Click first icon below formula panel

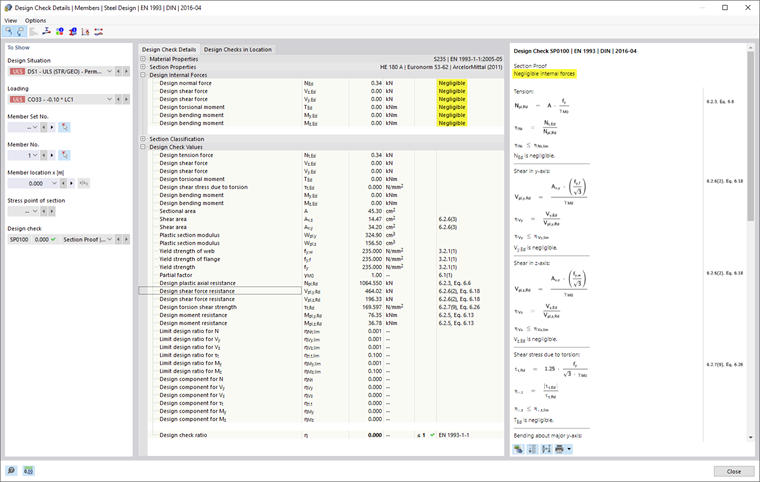pos(519,449)
